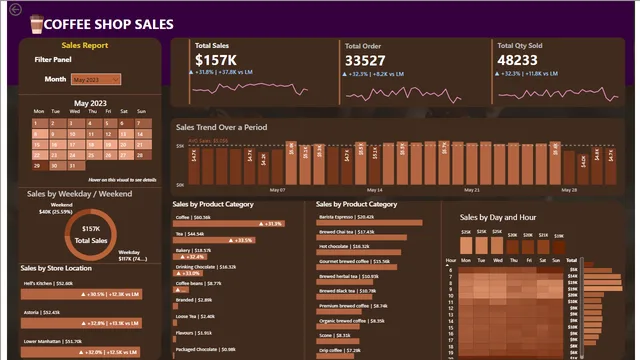Select the Premium brewed coffee bar
This screenshot has height=360, width=640.
pyautogui.click(x=339, y=311)
